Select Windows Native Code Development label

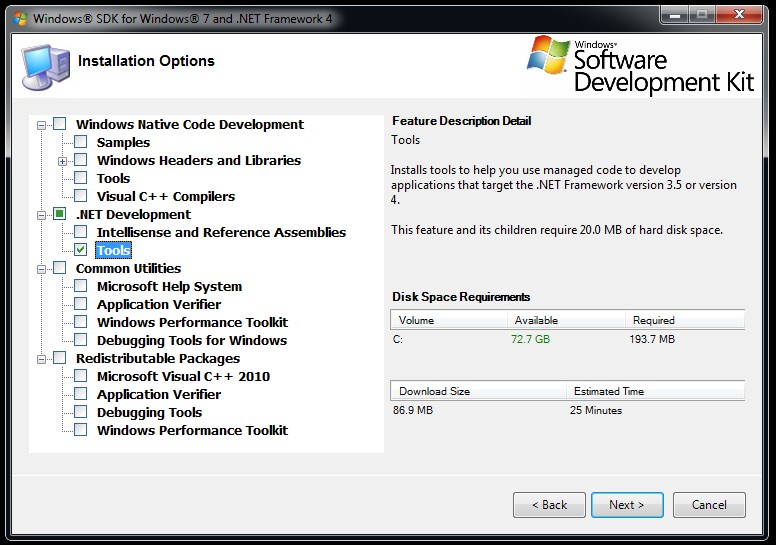[x=190, y=124]
